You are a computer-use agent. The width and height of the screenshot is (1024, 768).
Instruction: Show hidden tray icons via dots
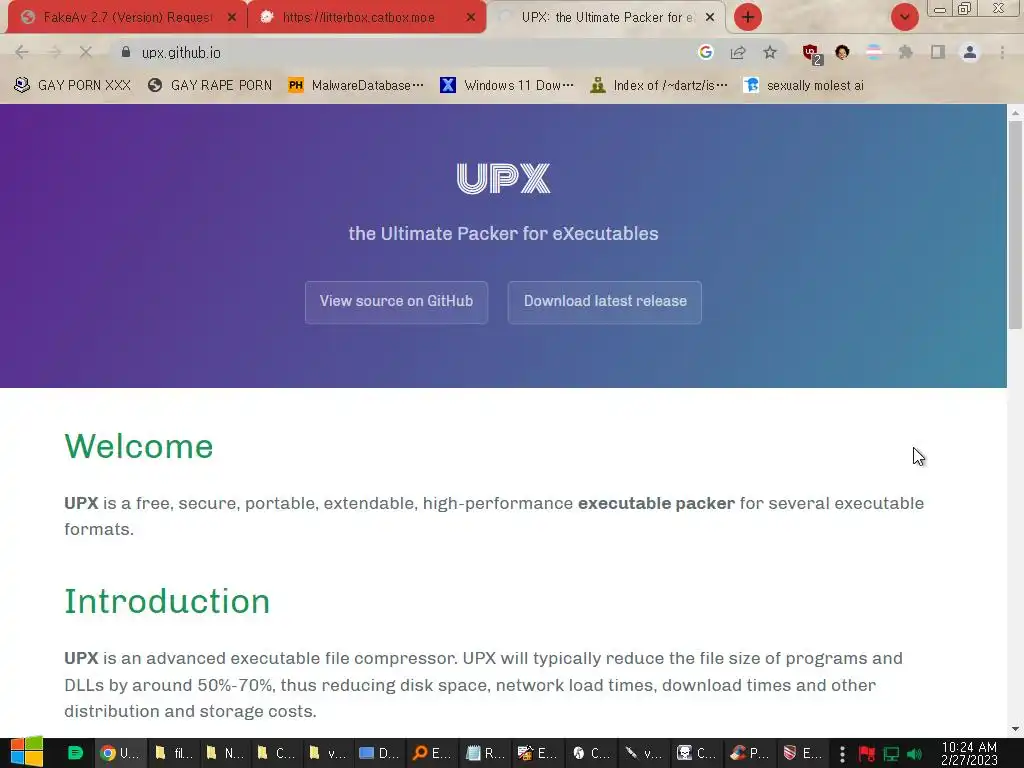842,754
